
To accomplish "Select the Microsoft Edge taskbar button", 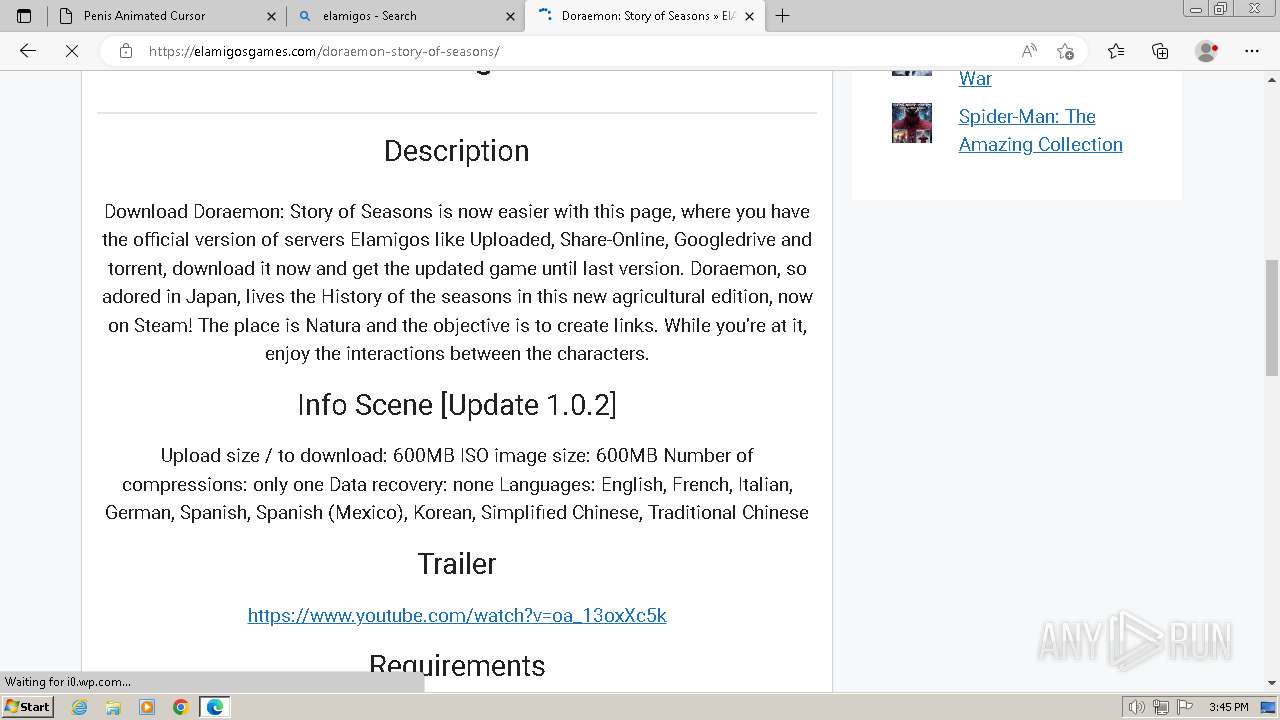I will 215,707.
